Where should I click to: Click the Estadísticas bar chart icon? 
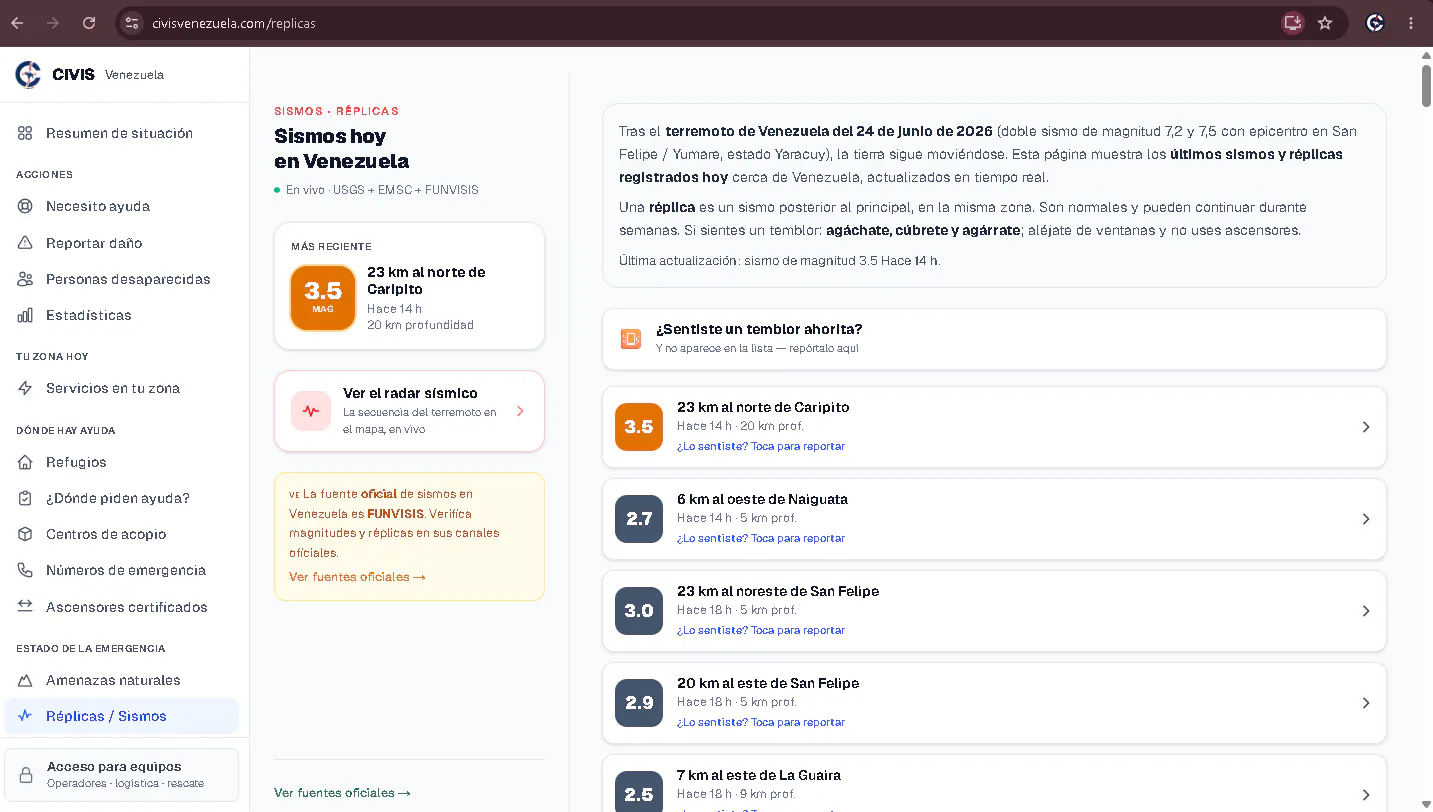25,315
